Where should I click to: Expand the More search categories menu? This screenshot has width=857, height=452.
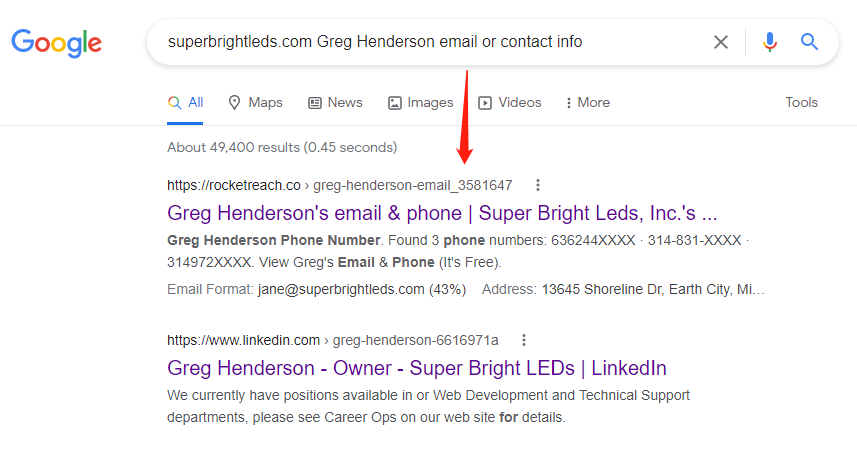[588, 103]
